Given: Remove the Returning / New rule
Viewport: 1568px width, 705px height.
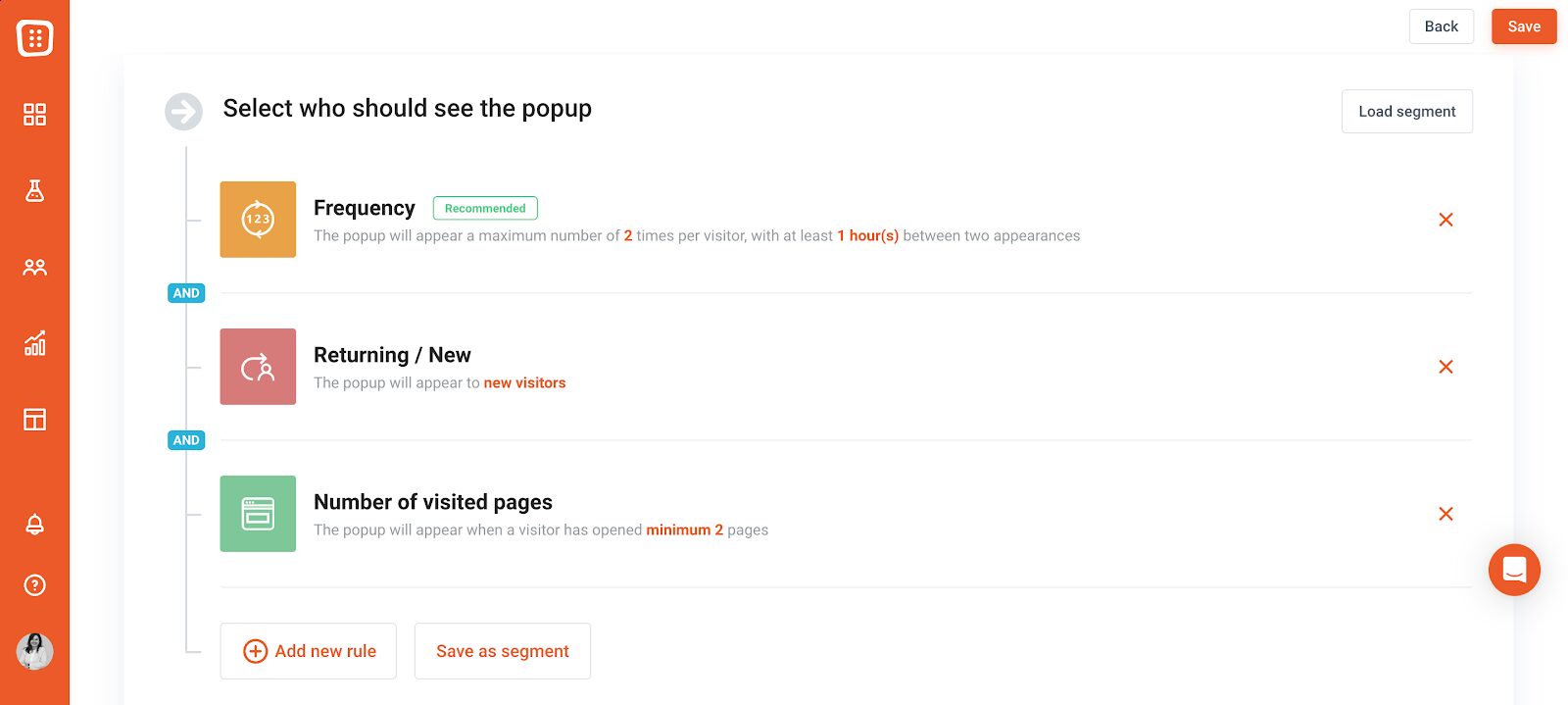Looking at the screenshot, I should pyautogui.click(x=1445, y=367).
